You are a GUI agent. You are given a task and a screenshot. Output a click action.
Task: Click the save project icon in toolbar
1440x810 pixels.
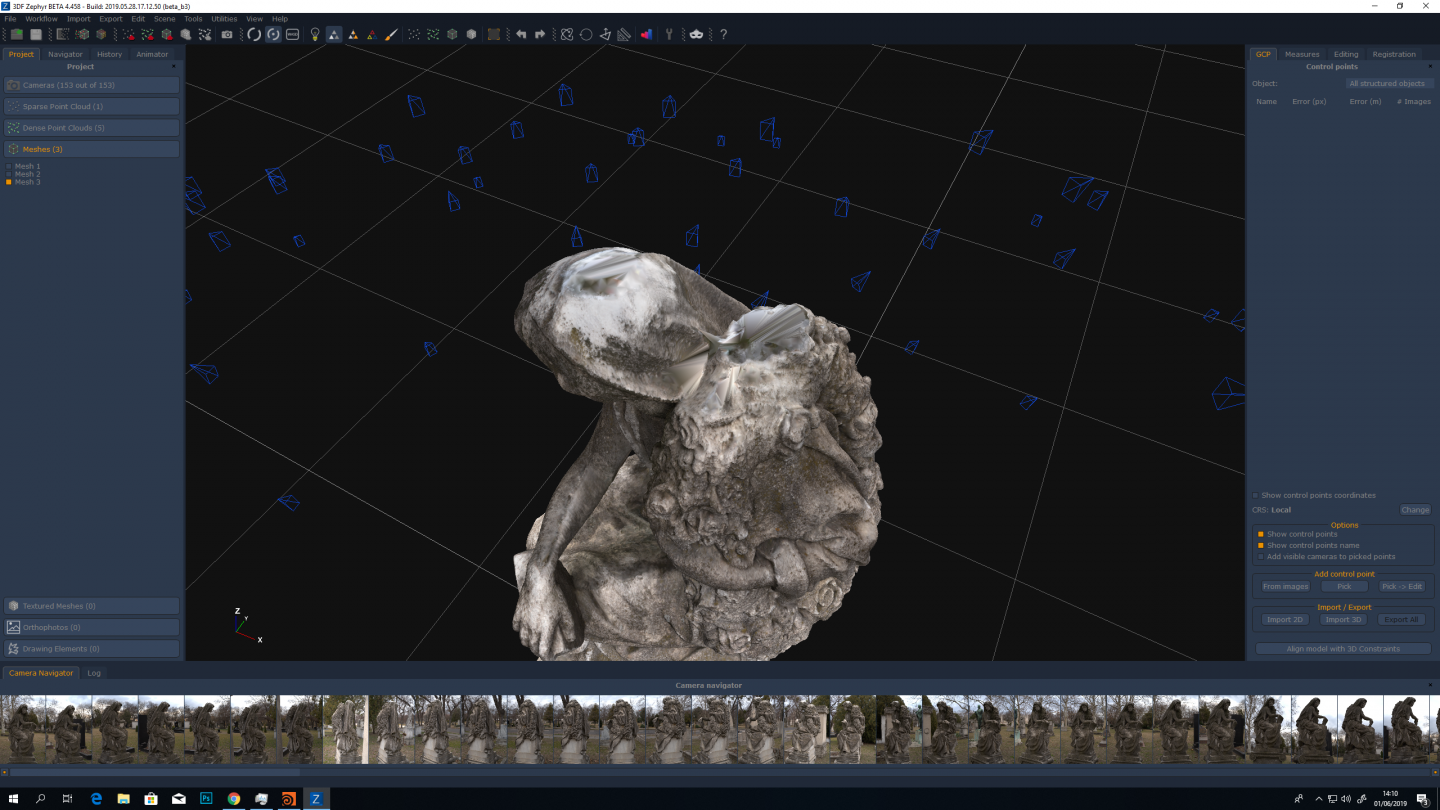click(35, 34)
